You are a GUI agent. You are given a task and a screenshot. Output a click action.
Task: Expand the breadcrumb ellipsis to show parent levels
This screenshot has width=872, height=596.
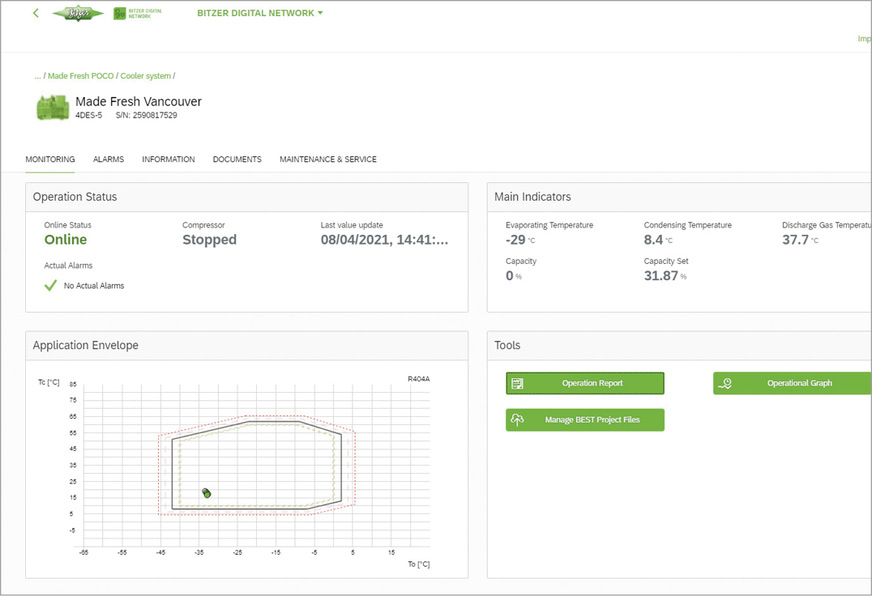point(37,76)
